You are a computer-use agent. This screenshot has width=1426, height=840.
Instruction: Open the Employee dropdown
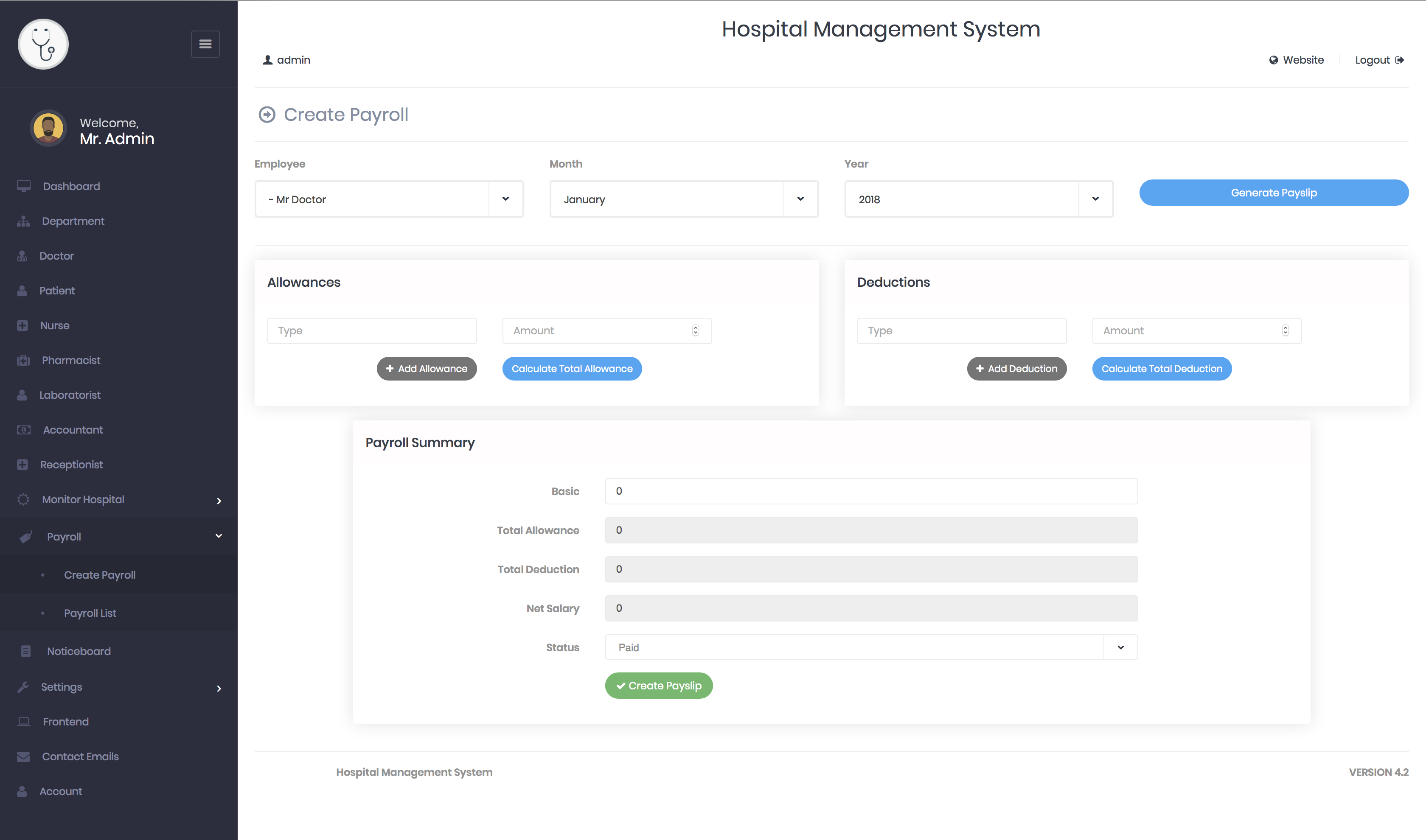390,199
